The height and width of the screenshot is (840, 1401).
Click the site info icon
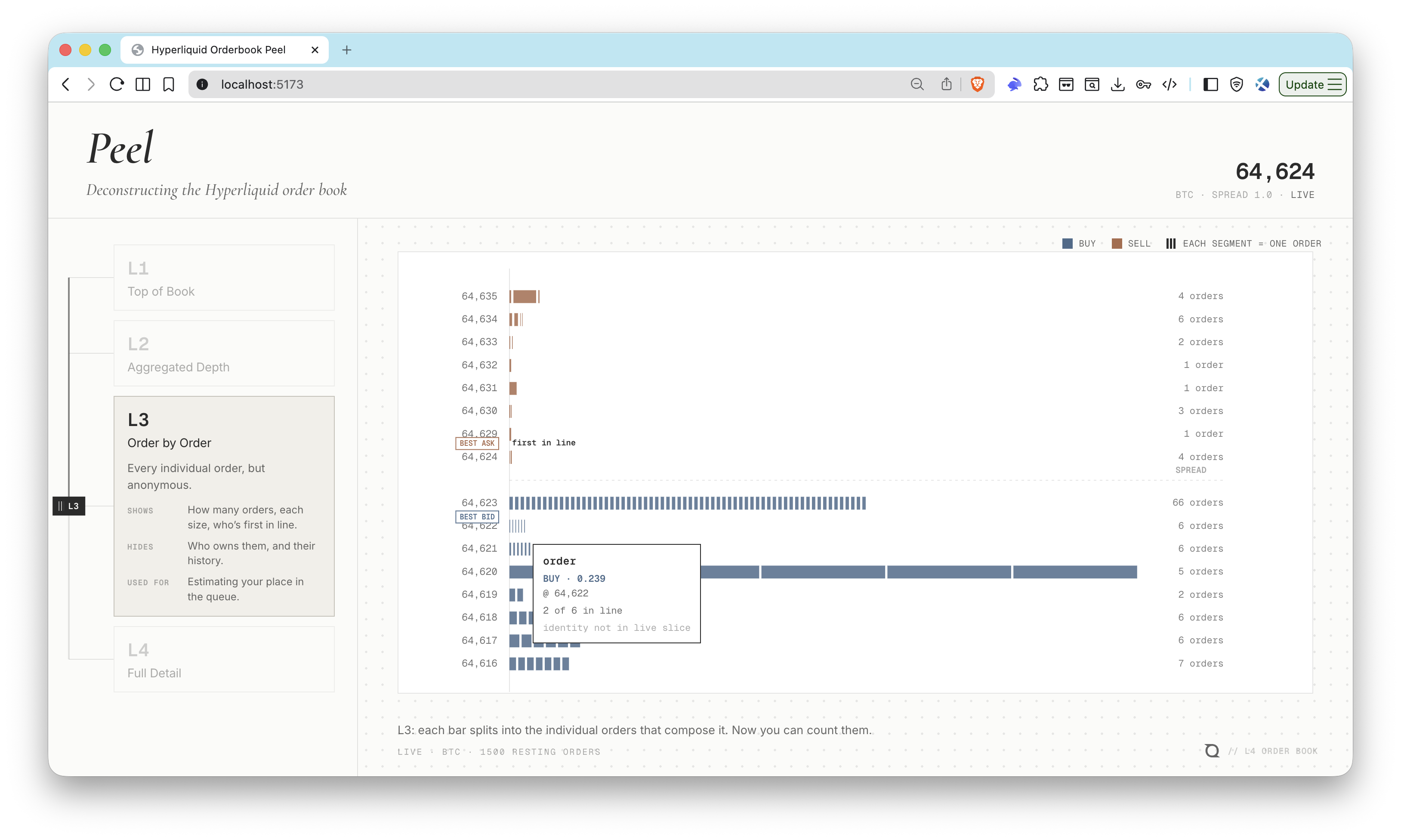[202, 84]
